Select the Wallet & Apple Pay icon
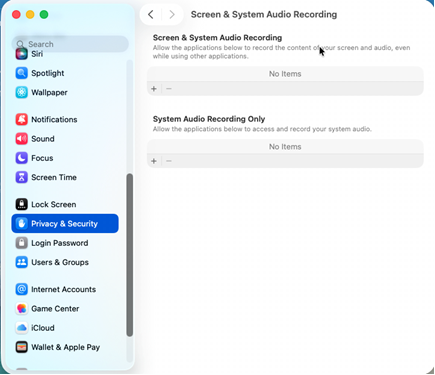The height and width of the screenshot is (375, 435). pyautogui.click(x=22, y=347)
